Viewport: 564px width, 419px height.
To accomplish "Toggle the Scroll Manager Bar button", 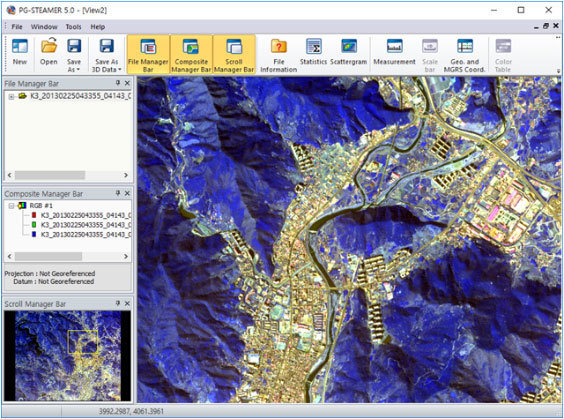I will tap(234, 55).
